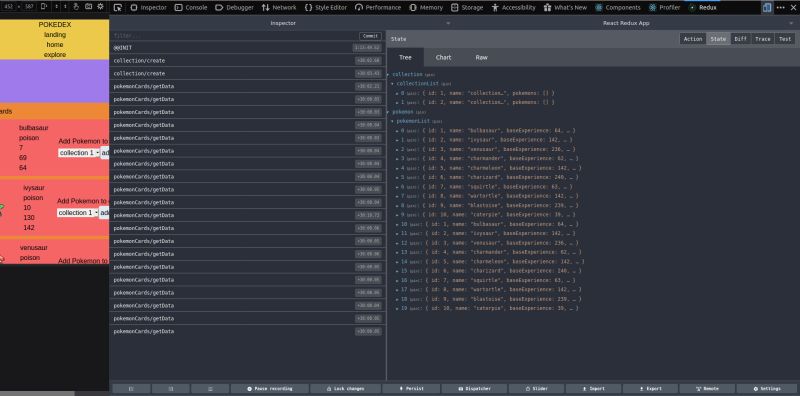Take screenshot with camera icon
Screen dimensions: 800x396
click(88, 7)
